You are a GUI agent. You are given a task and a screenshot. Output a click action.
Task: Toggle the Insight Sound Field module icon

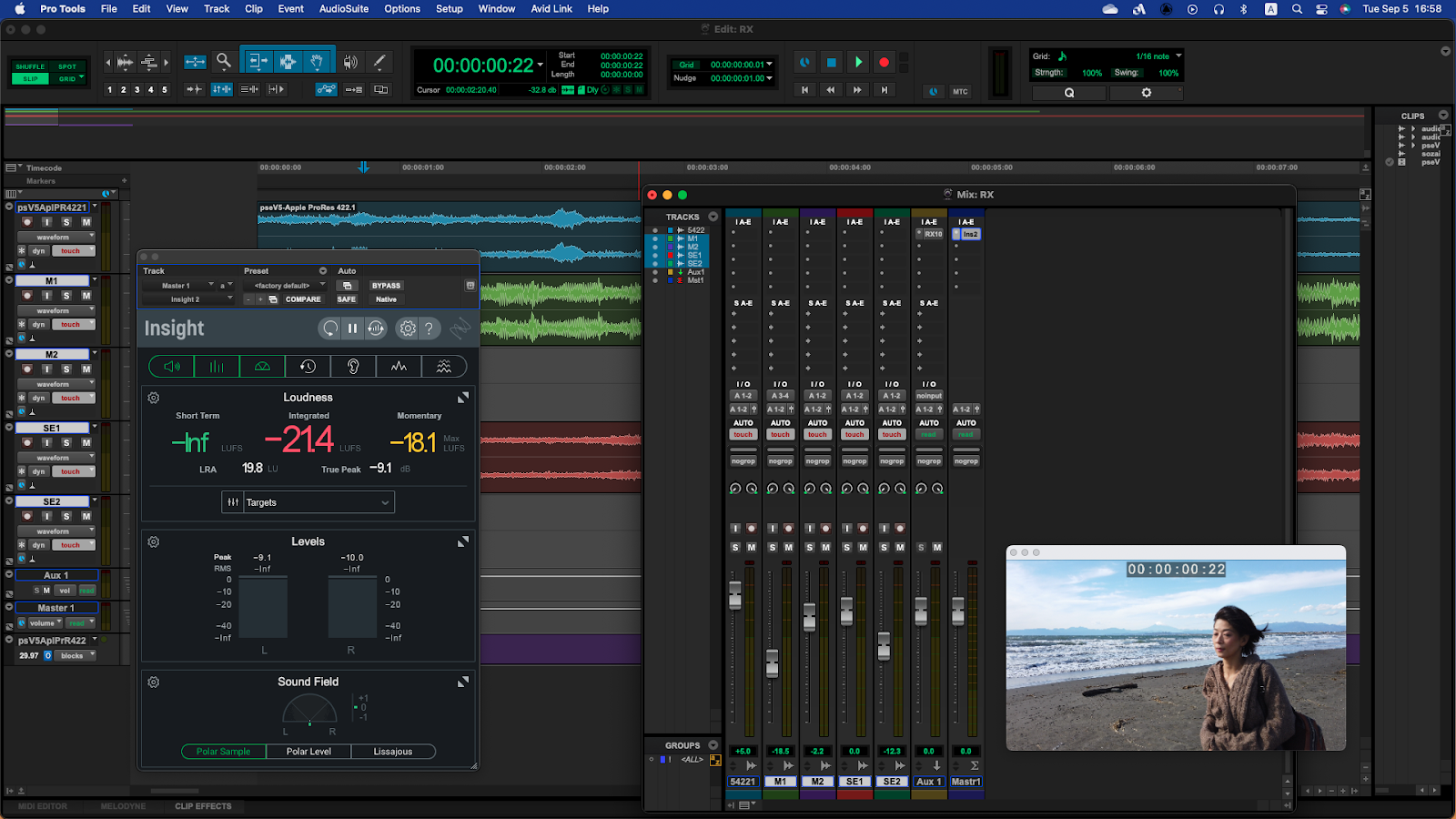262,366
